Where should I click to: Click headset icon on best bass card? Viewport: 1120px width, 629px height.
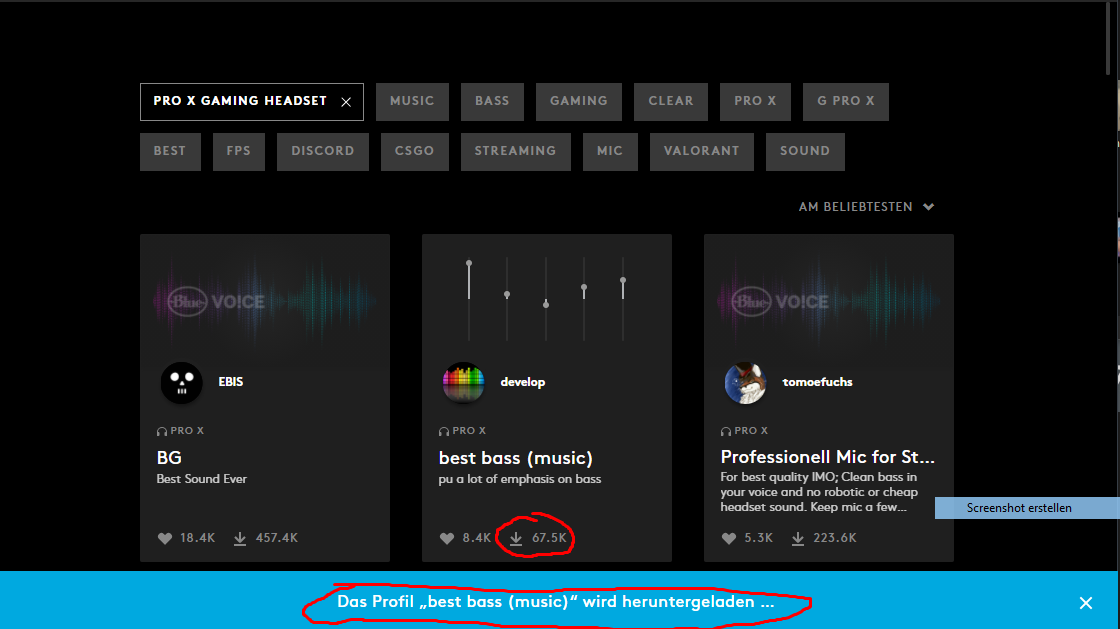pos(444,431)
